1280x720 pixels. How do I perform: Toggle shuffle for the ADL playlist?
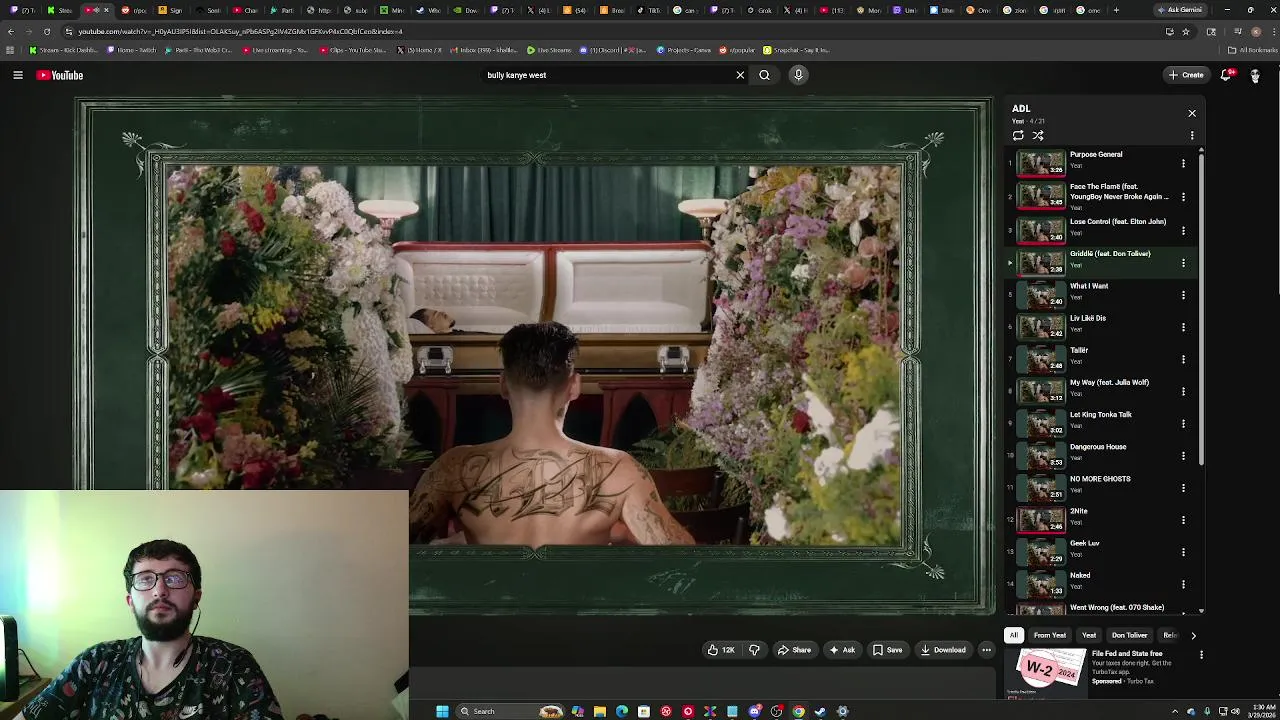(x=1038, y=135)
